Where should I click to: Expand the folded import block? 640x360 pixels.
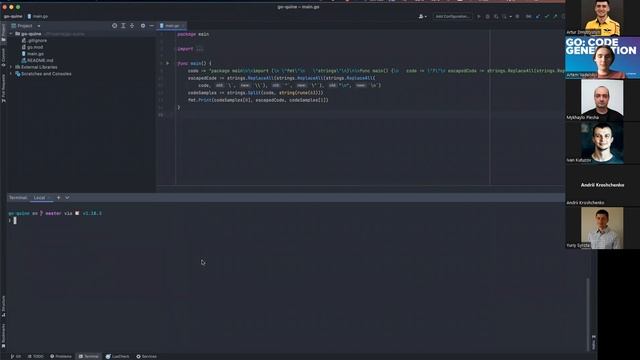[199, 49]
